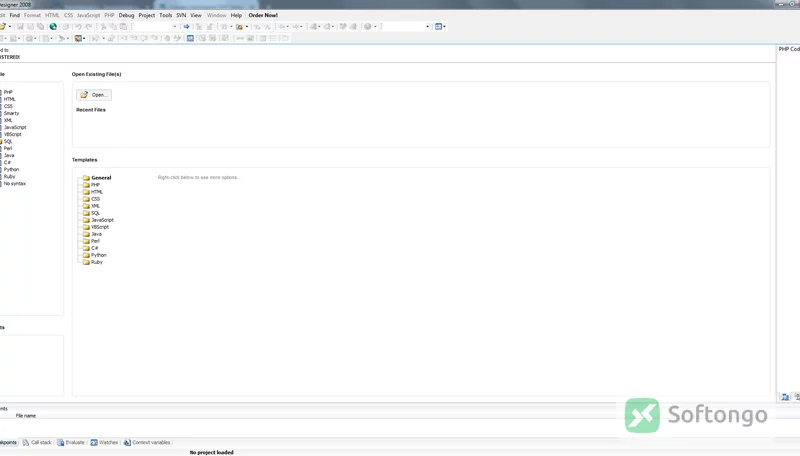
Task: Click the Order Now! menu item
Action: click(x=263, y=15)
